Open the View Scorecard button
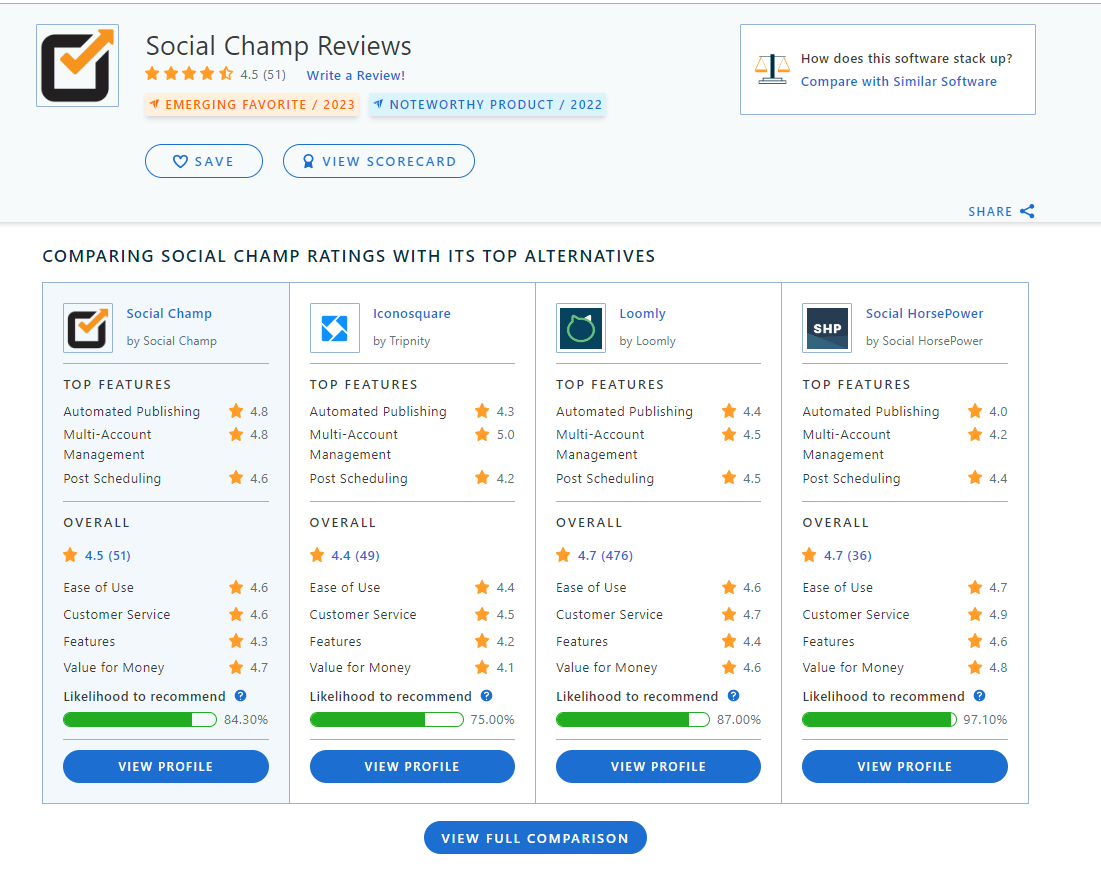Screen dimensions: 1101x871 click(x=378, y=162)
